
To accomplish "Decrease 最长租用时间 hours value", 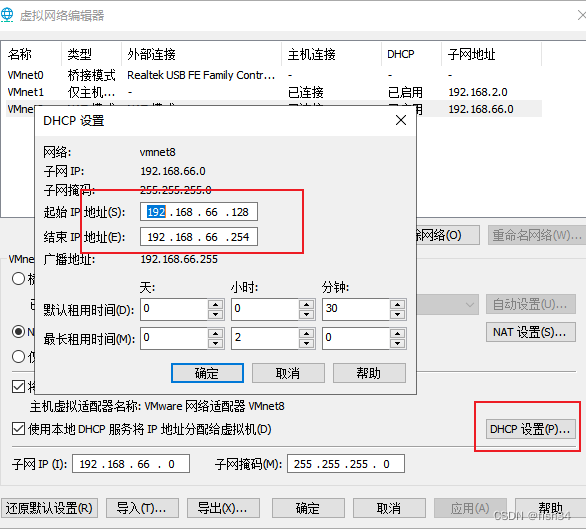I will click(x=306, y=343).
